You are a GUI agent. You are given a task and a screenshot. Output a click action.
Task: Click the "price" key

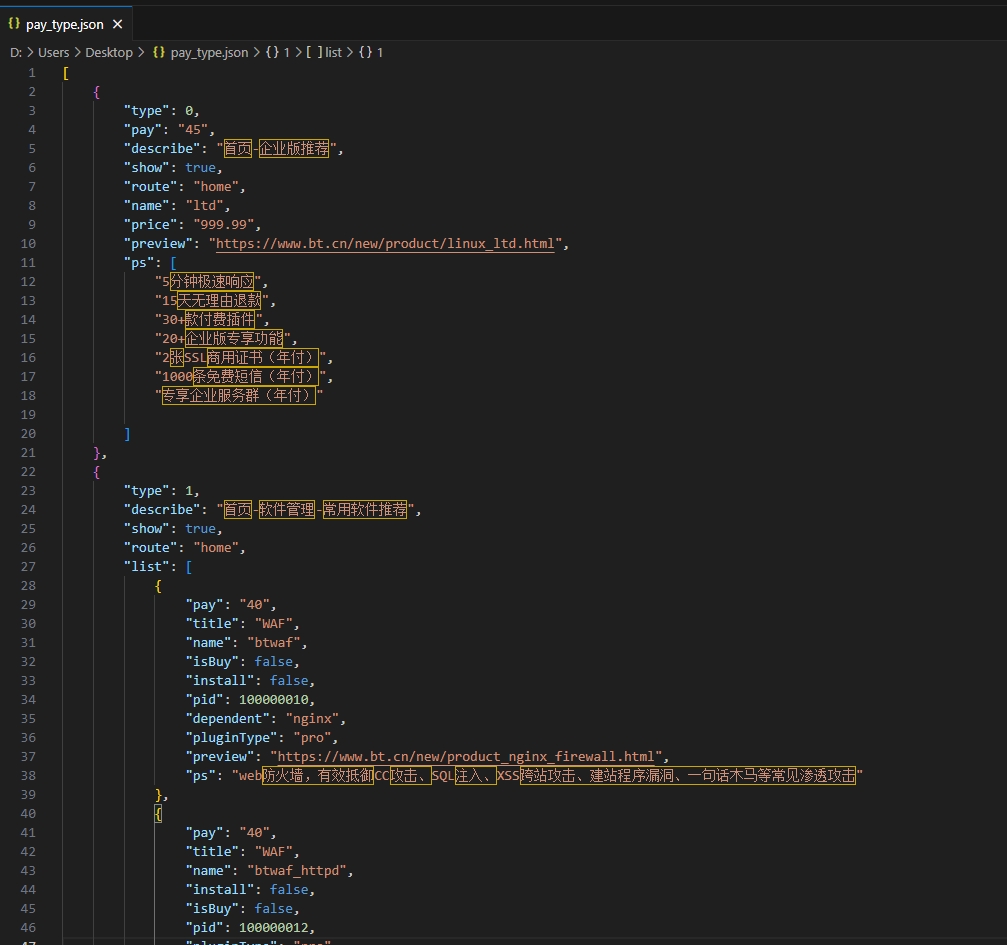point(150,225)
